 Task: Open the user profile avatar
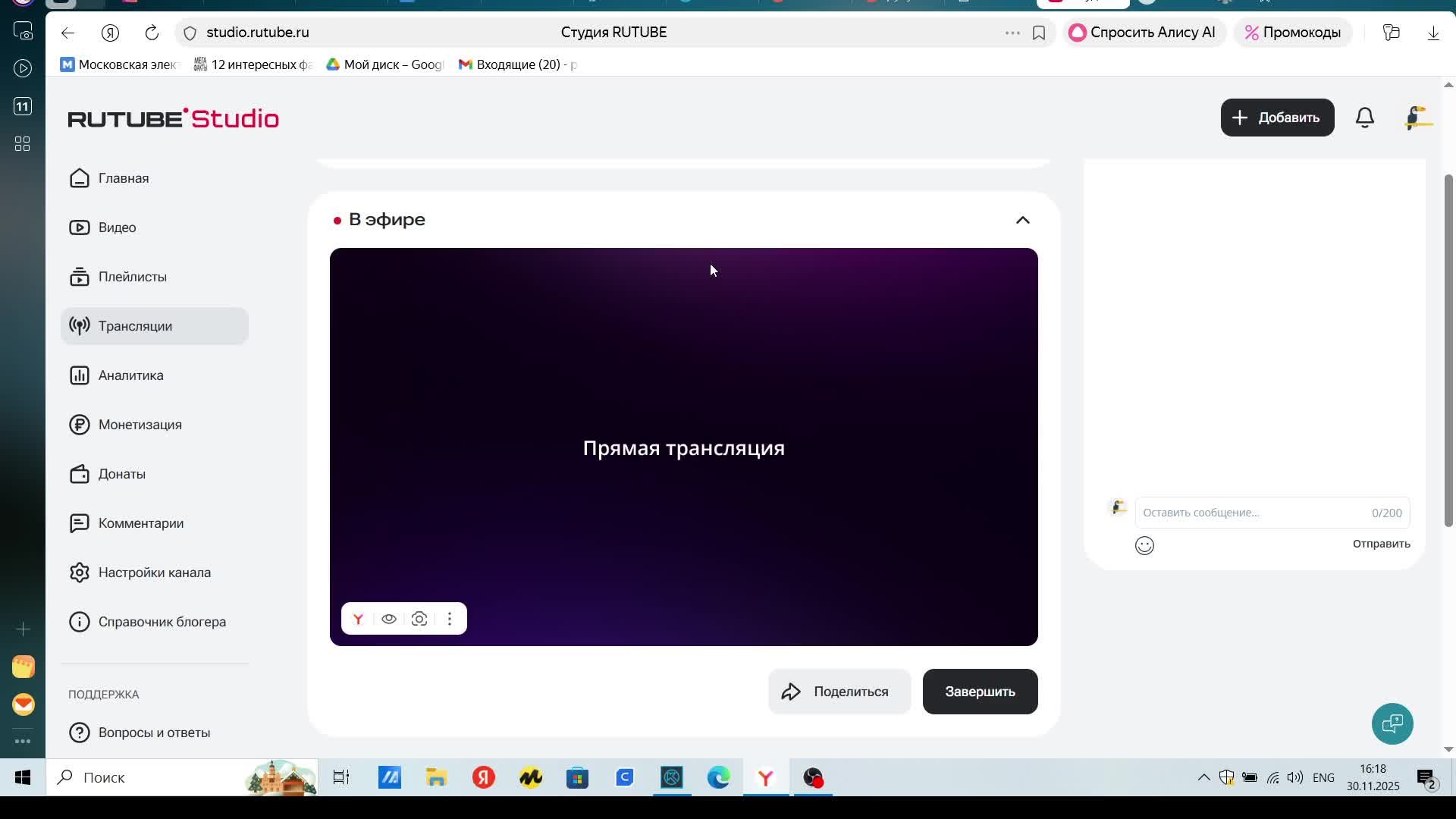click(1417, 118)
